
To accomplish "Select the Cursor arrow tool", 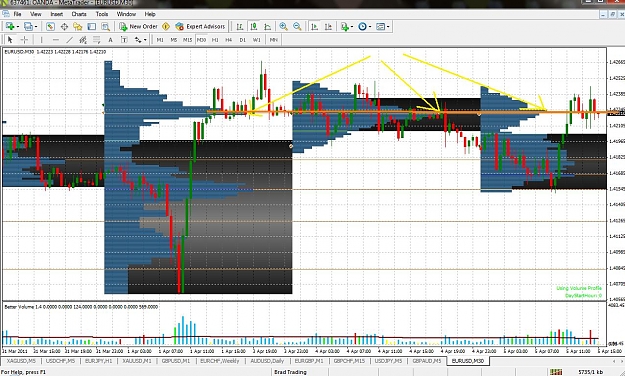I will tap(10, 39).
